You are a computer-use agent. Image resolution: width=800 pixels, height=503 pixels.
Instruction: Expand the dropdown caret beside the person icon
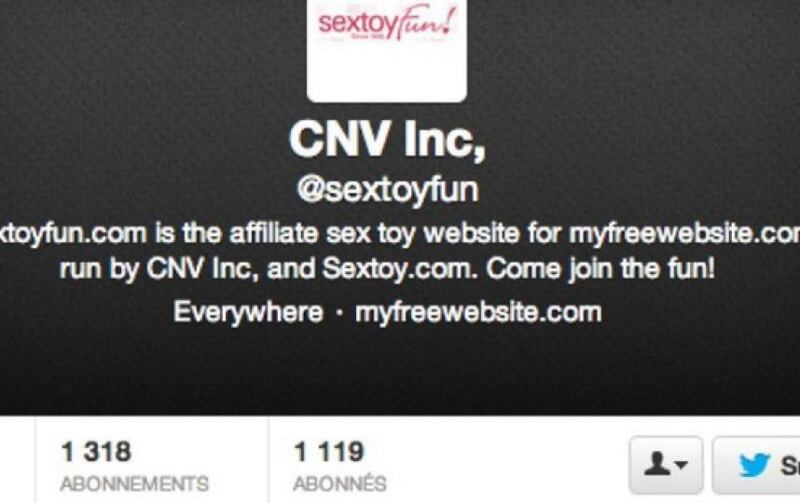(x=681, y=464)
